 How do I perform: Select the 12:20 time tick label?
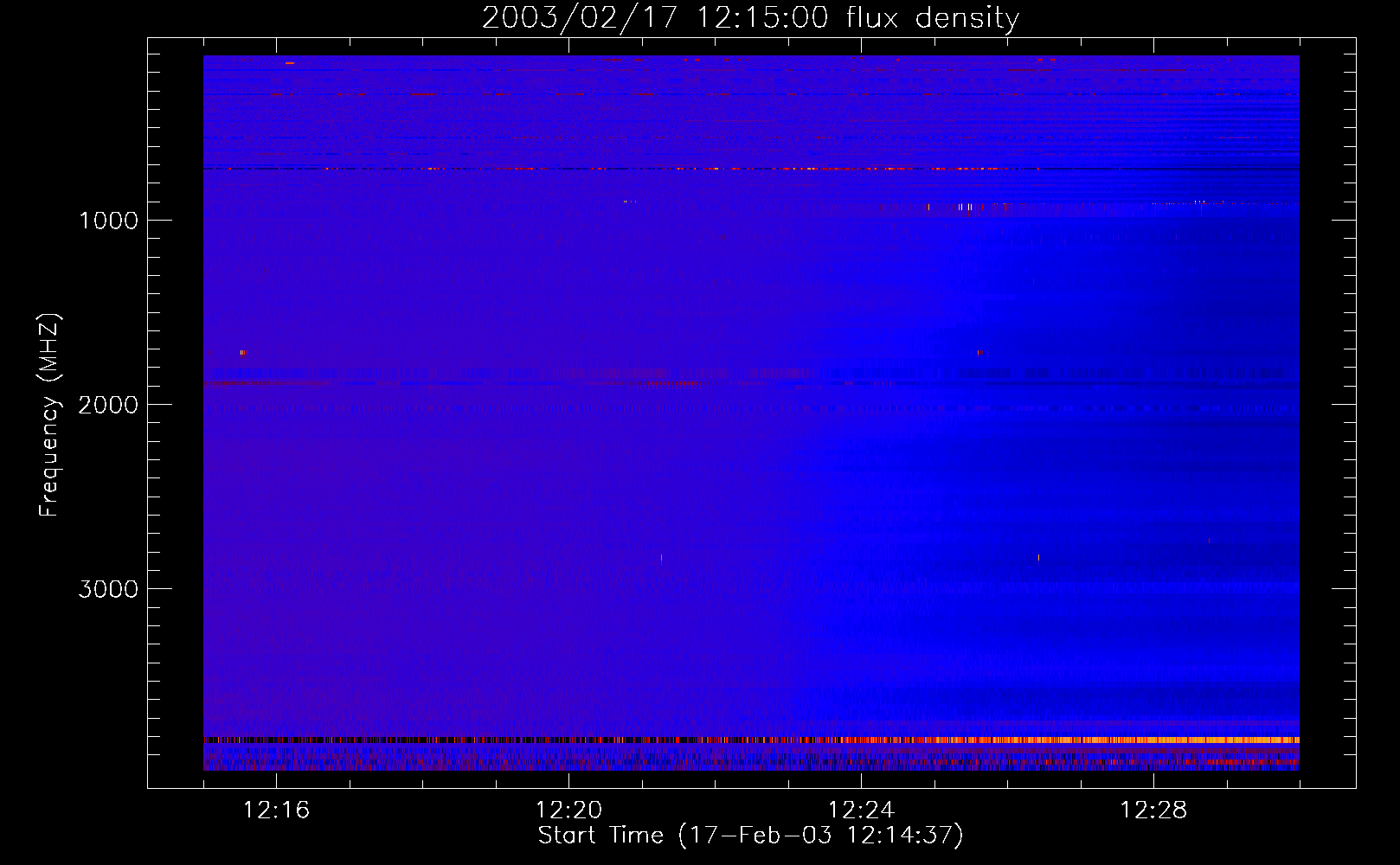[x=568, y=811]
